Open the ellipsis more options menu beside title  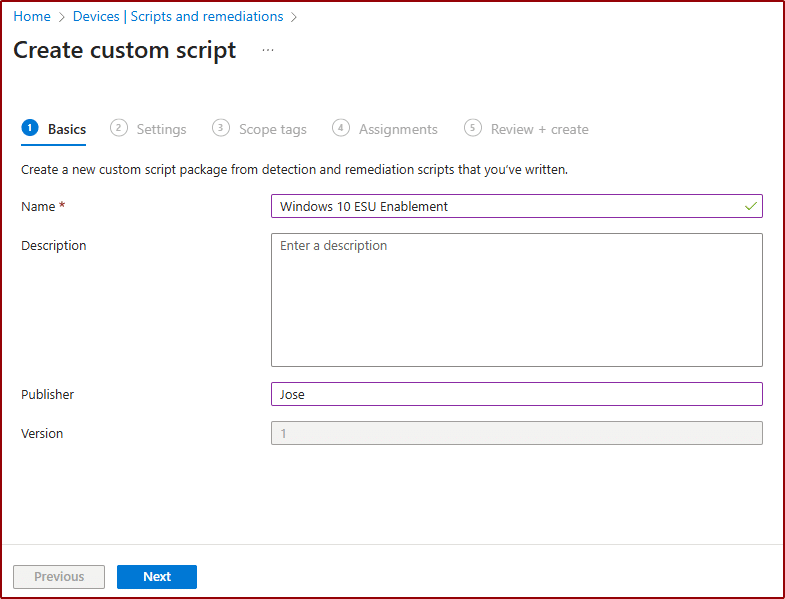coord(268,50)
